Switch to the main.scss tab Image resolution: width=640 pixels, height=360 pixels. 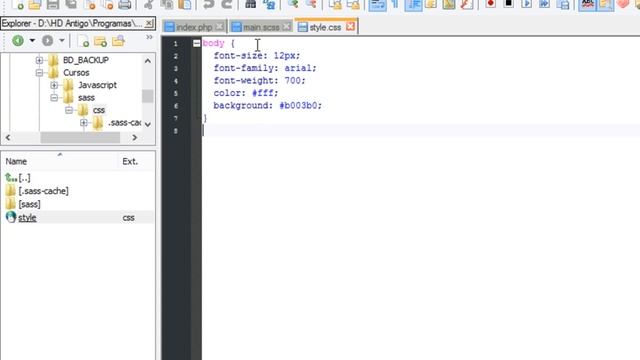click(x=261, y=27)
